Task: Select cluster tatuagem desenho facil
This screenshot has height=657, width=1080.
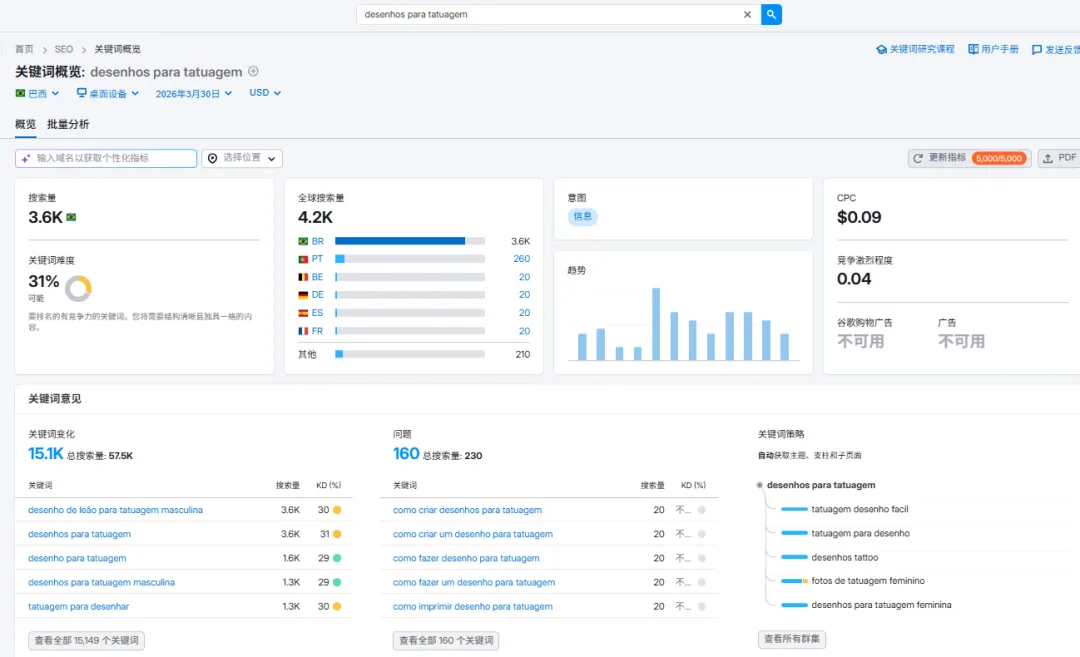Action: 860,509
